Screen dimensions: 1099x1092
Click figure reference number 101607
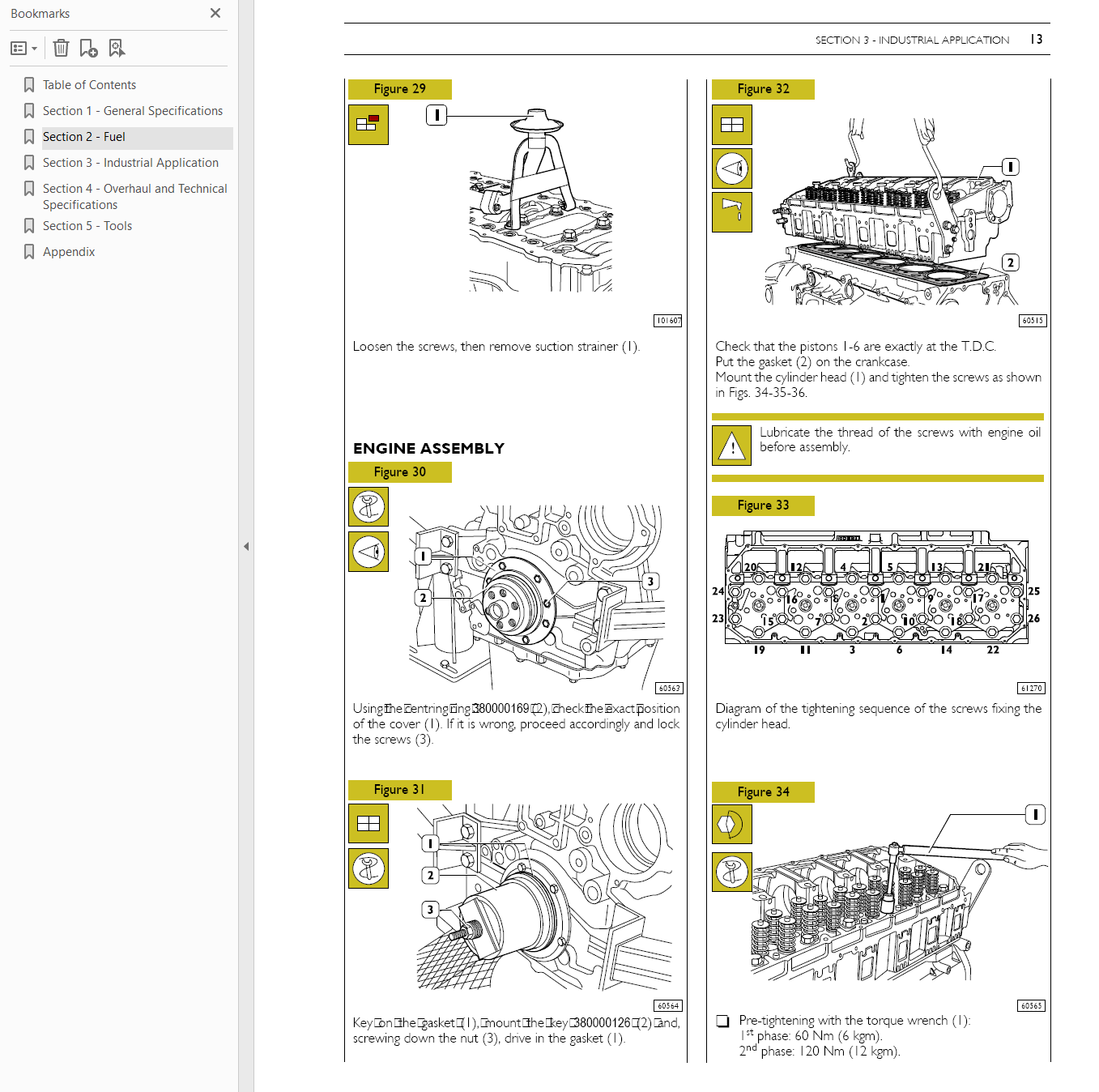pos(668,321)
